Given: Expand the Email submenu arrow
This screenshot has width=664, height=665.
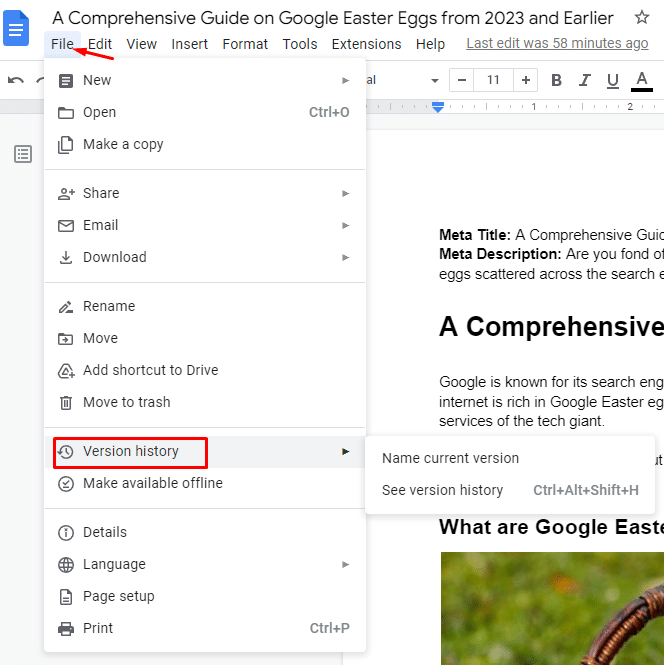Looking at the screenshot, I should 346,225.
